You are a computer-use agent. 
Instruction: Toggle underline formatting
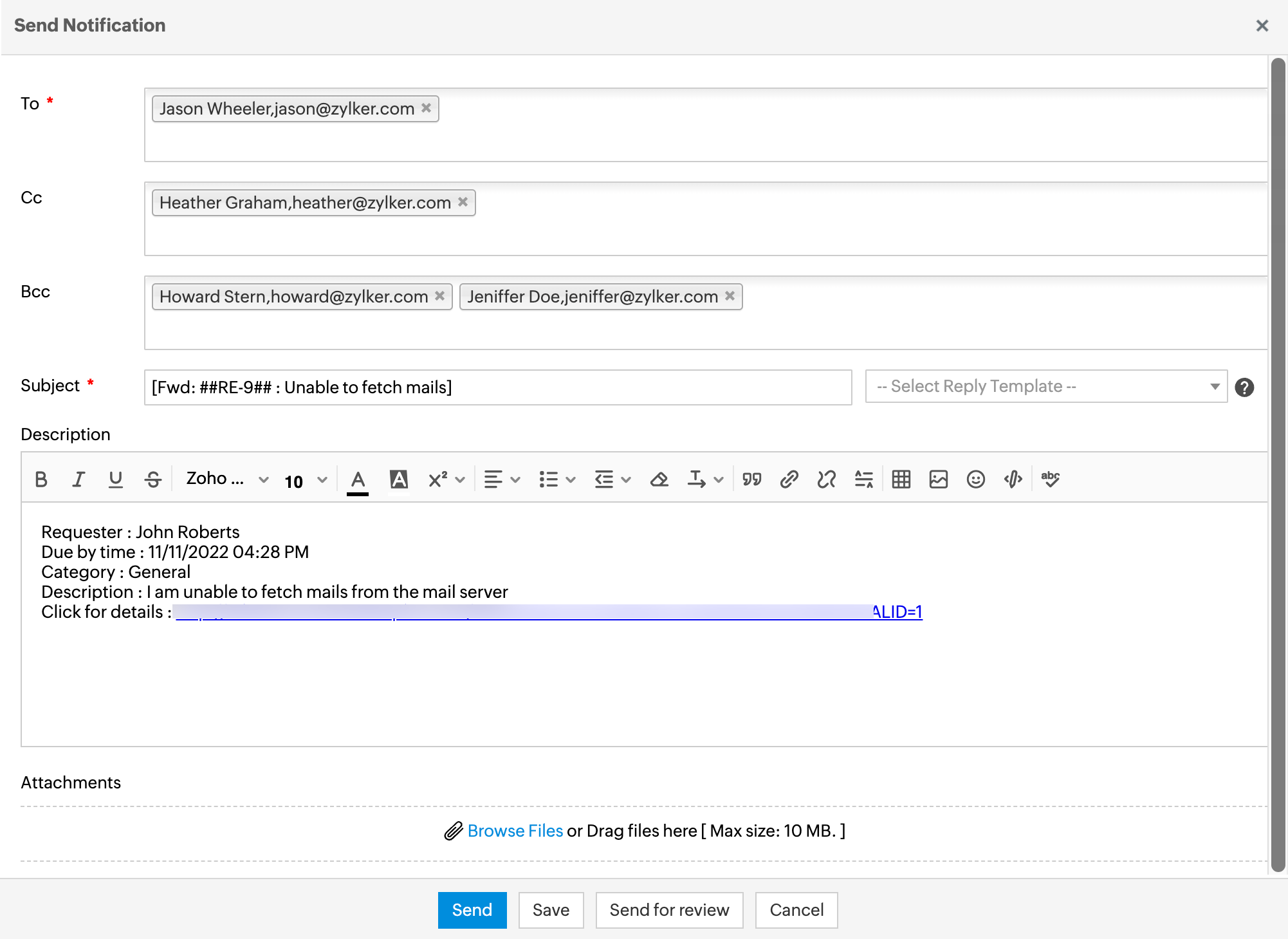(116, 479)
